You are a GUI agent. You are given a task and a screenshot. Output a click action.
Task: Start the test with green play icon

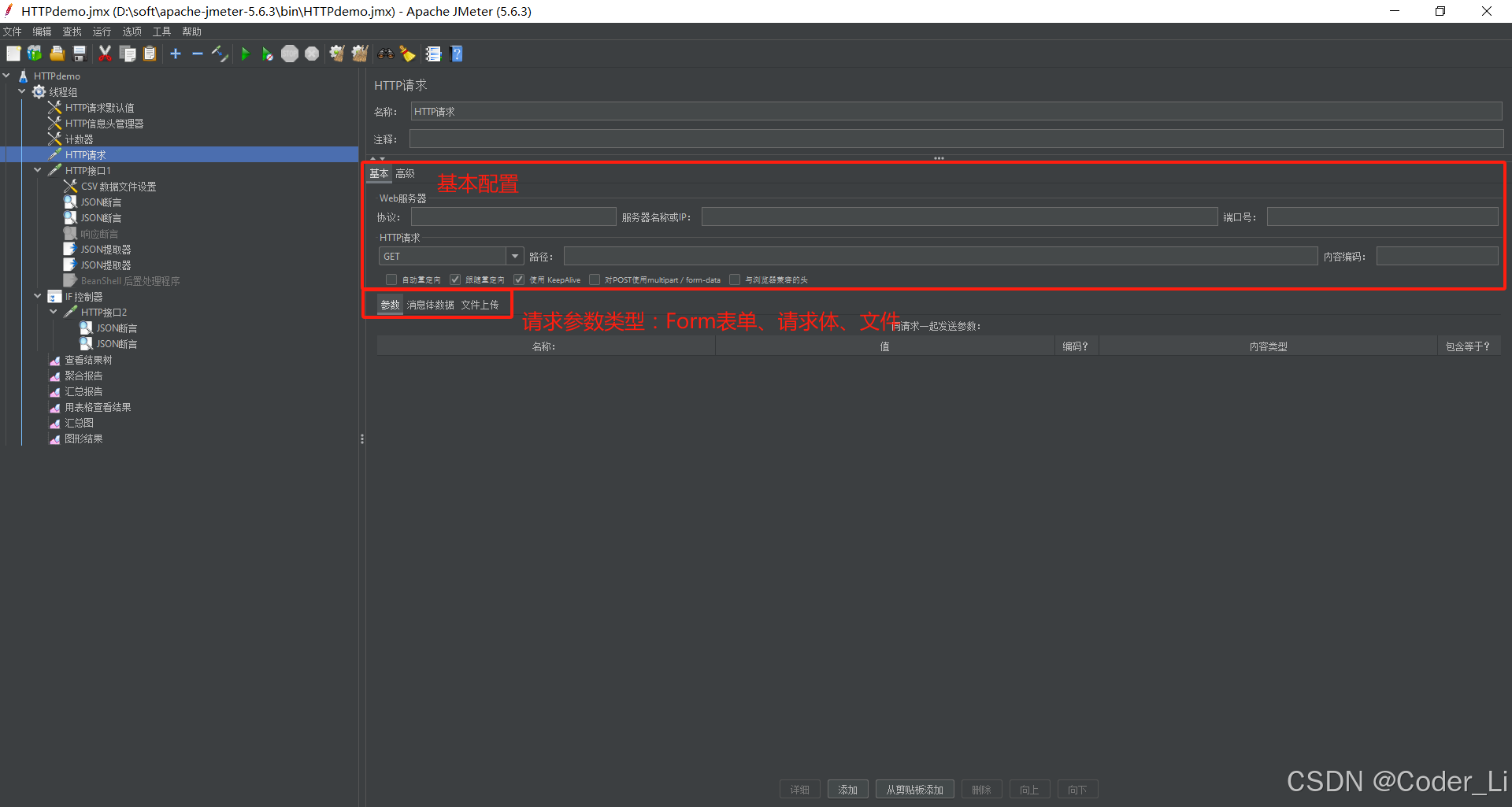(x=245, y=54)
